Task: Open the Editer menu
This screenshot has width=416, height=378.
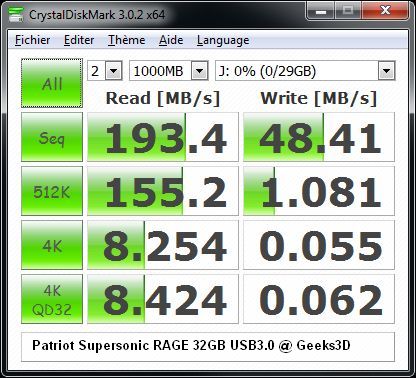Action: point(79,40)
